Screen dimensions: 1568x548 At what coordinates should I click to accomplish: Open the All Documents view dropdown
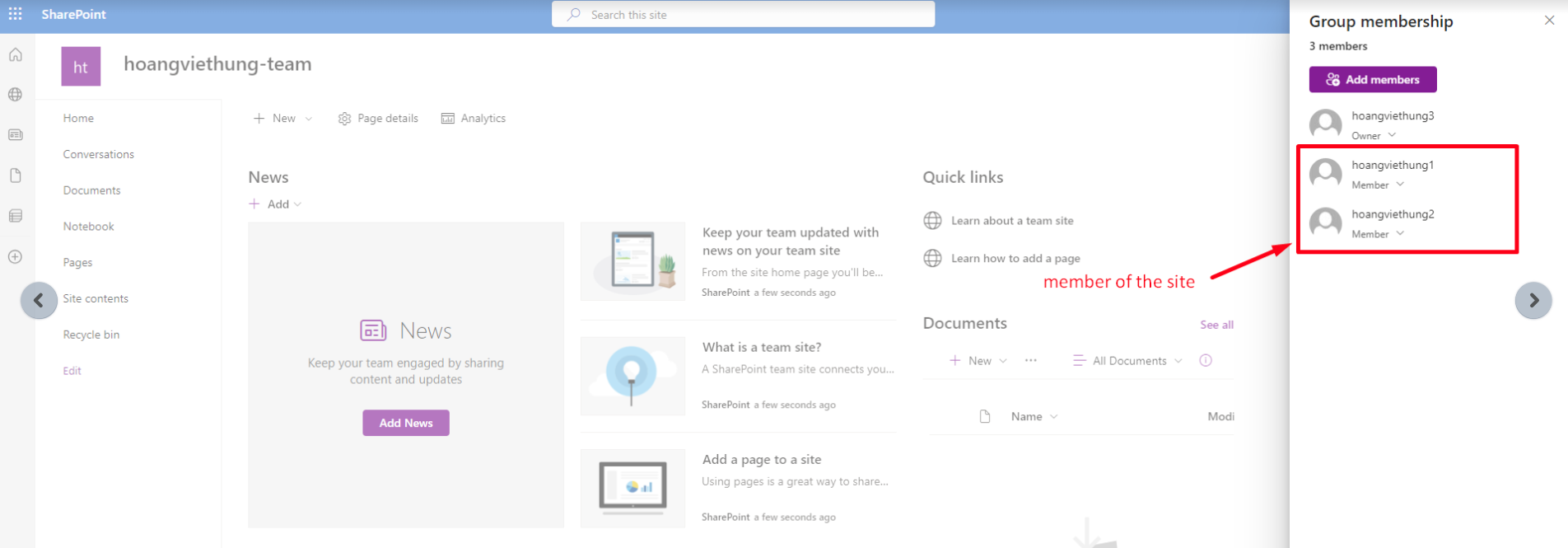click(x=1127, y=360)
